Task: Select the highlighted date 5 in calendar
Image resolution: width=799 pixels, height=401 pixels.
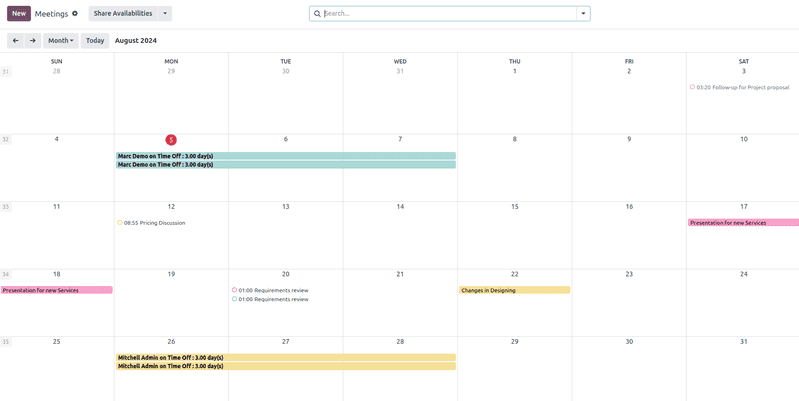Action: click(x=171, y=140)
